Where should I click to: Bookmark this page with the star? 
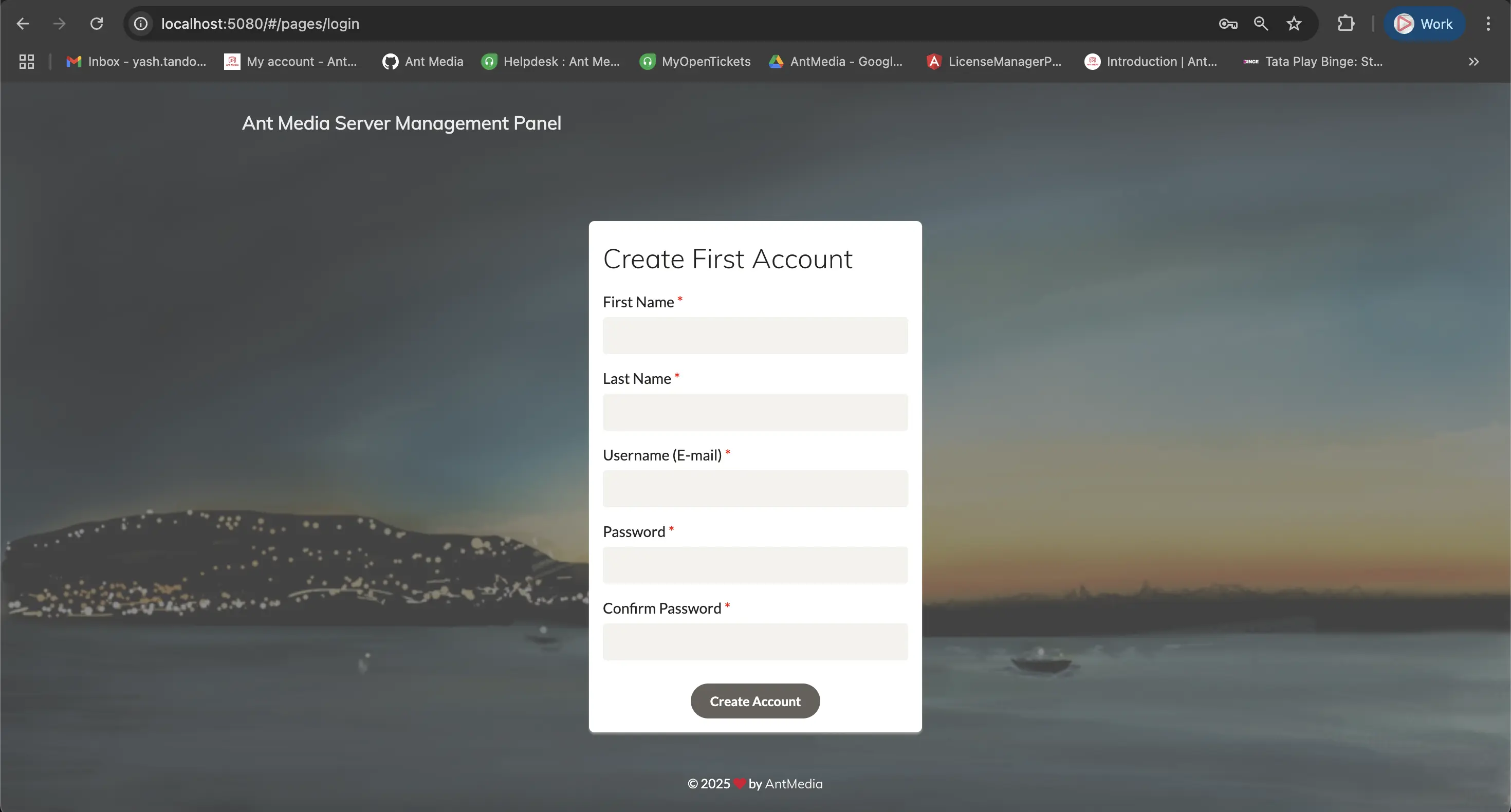[1294, 24]
